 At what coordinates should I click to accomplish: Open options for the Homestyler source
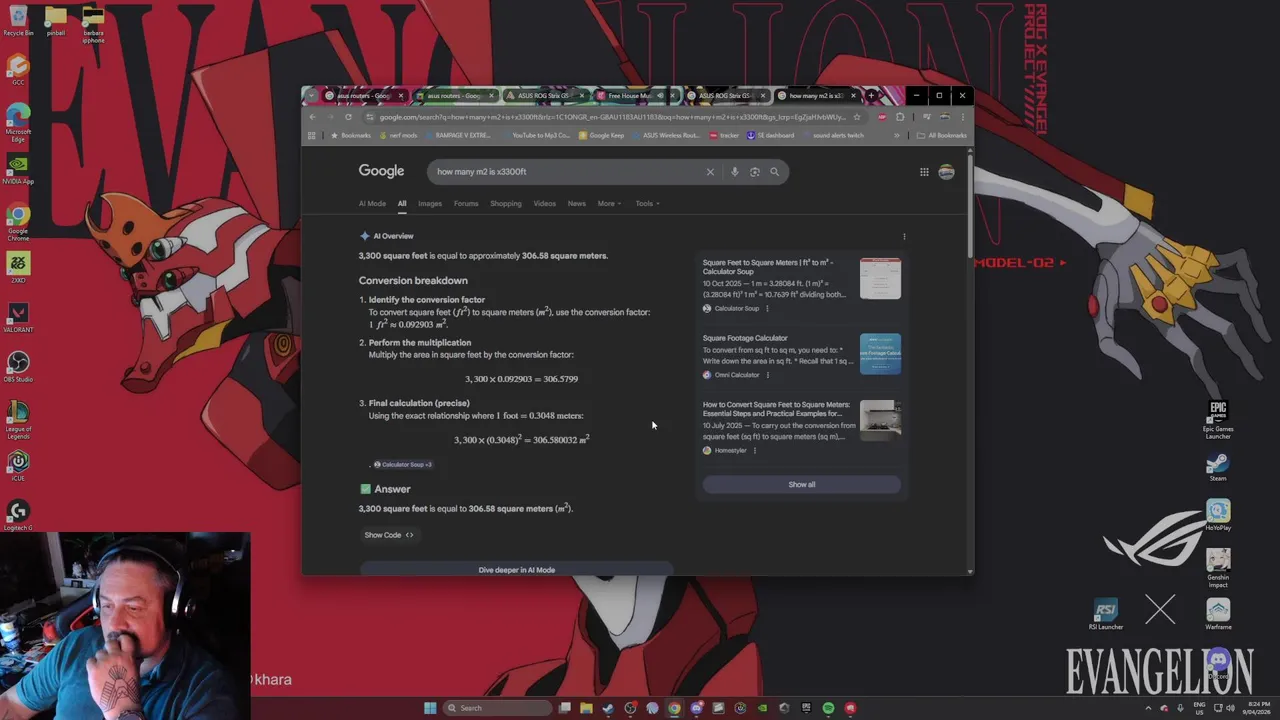pos(755,451)
